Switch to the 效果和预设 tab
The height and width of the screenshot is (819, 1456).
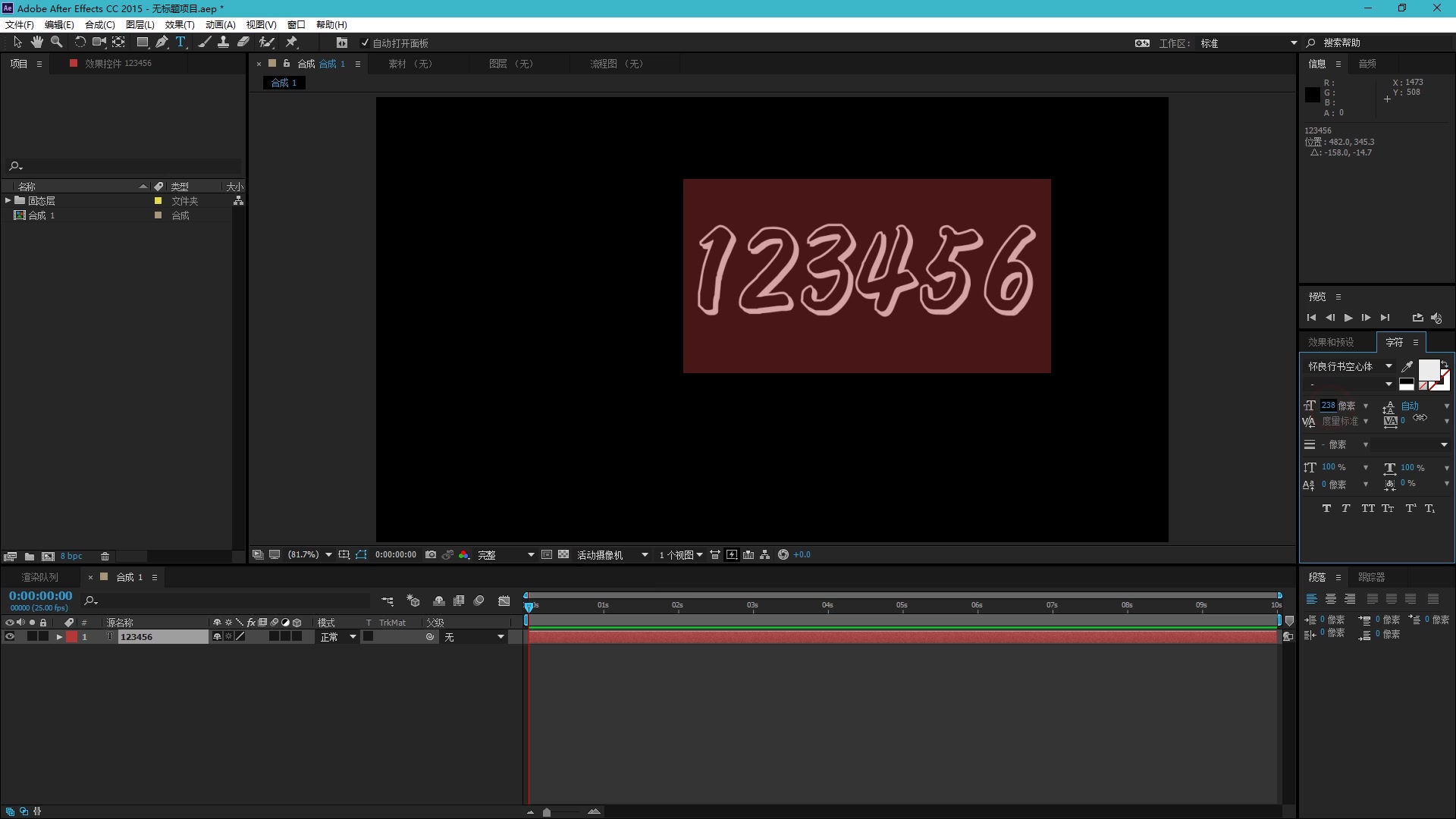tap(1331, 343)
